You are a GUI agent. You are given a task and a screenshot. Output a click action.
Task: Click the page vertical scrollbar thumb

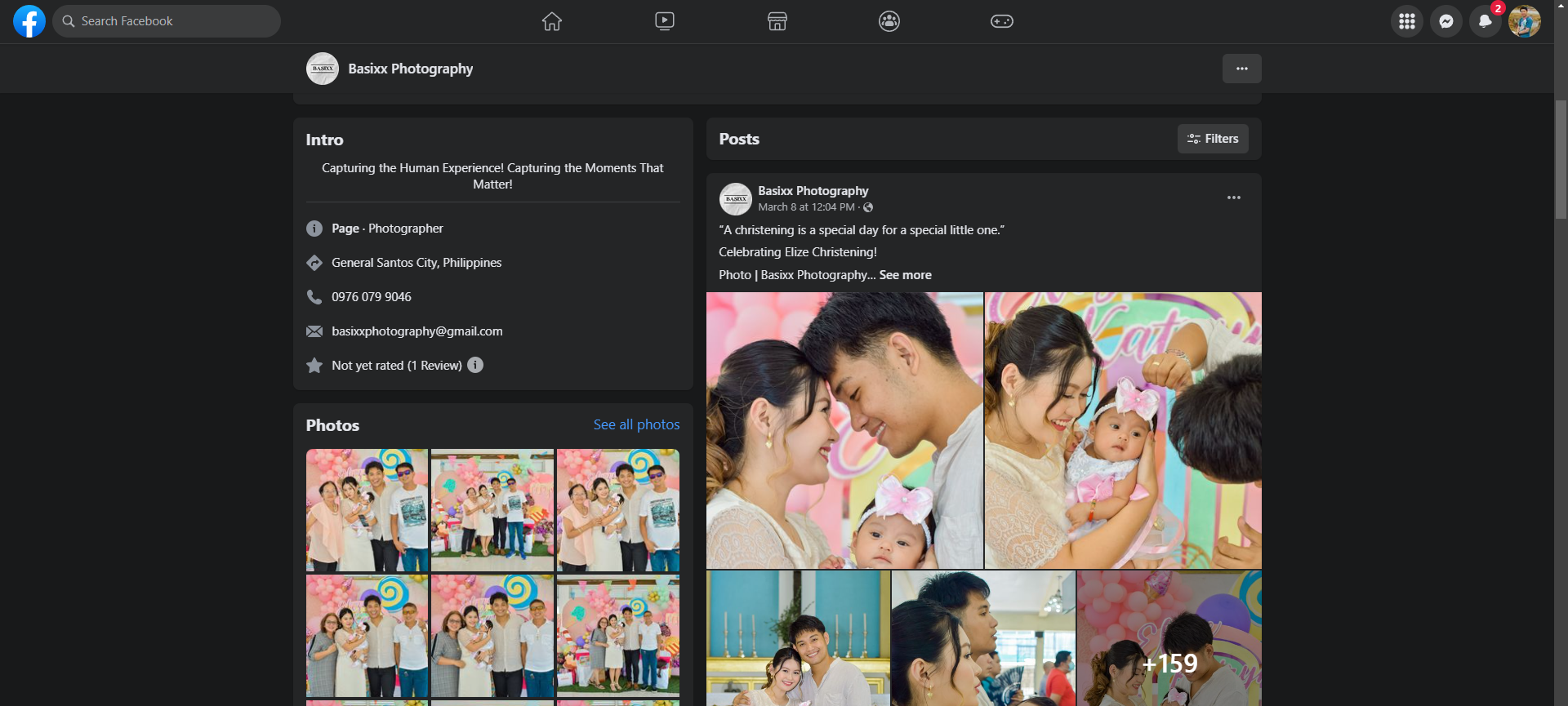[1561, 159]
